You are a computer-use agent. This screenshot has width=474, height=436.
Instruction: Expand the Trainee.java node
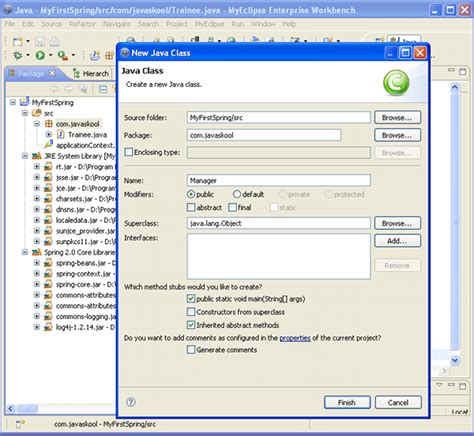pos(49,134)
